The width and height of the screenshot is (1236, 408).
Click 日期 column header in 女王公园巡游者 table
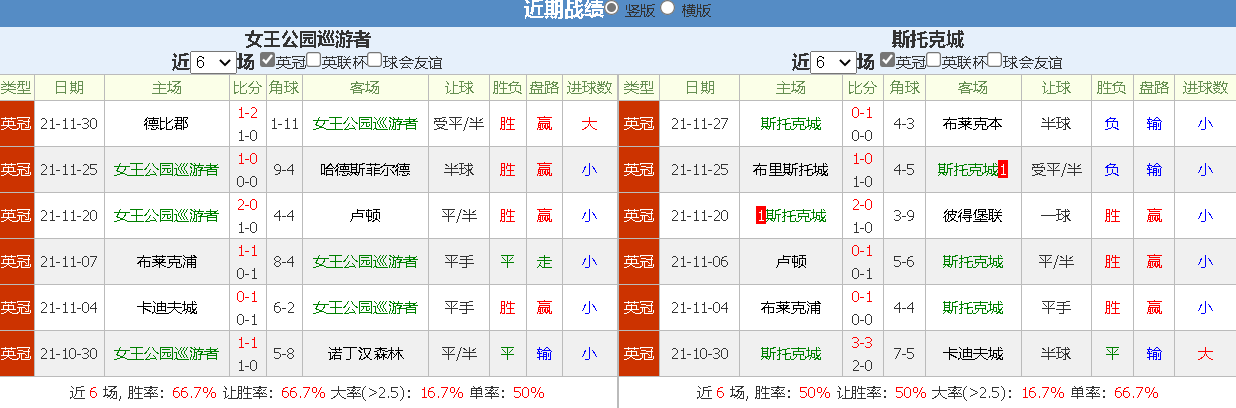click(69, 88)
